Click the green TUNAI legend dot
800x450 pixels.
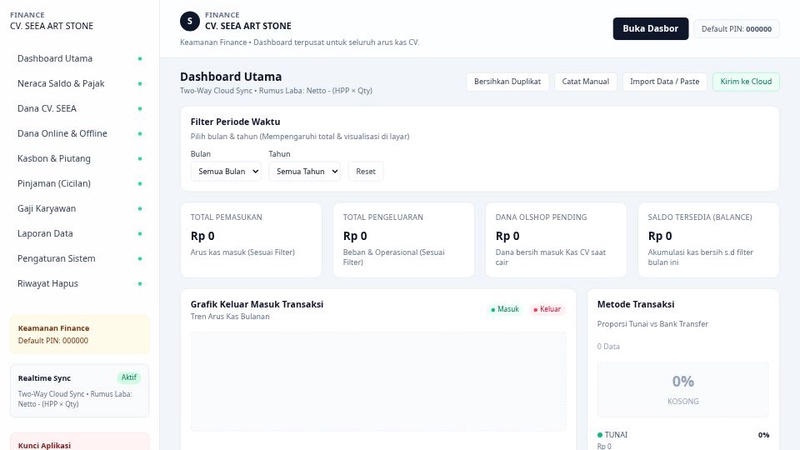point(600,435)
